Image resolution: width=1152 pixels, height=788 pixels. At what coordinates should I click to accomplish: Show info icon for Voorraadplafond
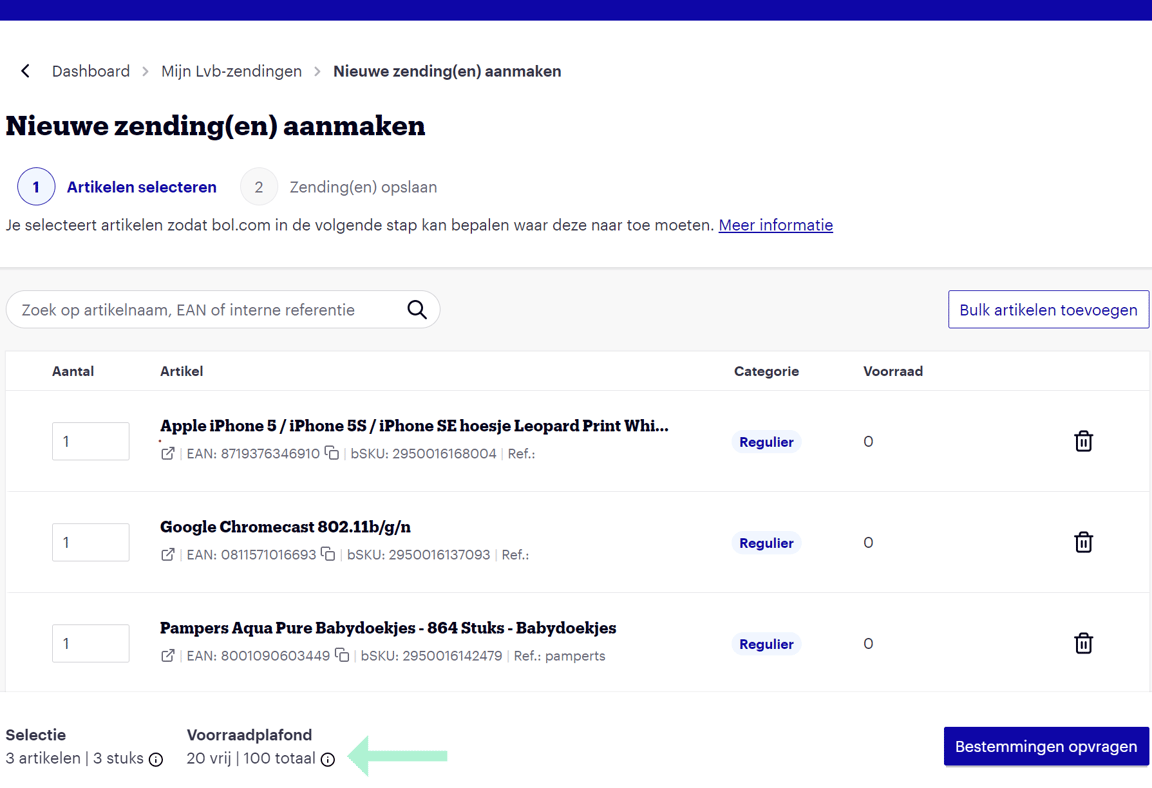coord(327,760)
